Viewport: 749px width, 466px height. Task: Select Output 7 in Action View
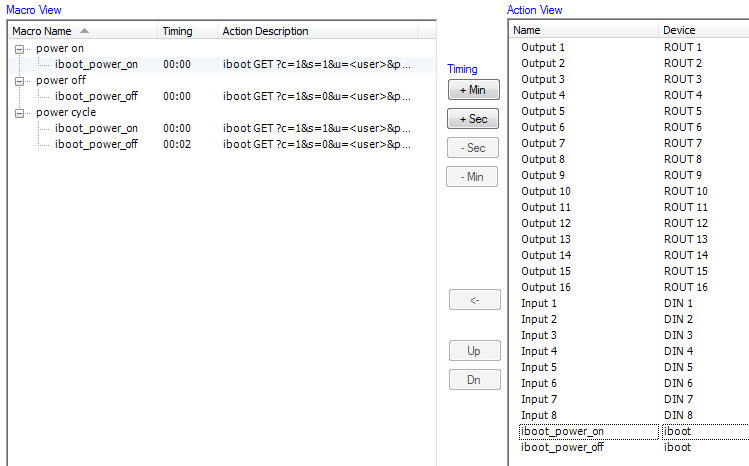click(x=543, y=143)
